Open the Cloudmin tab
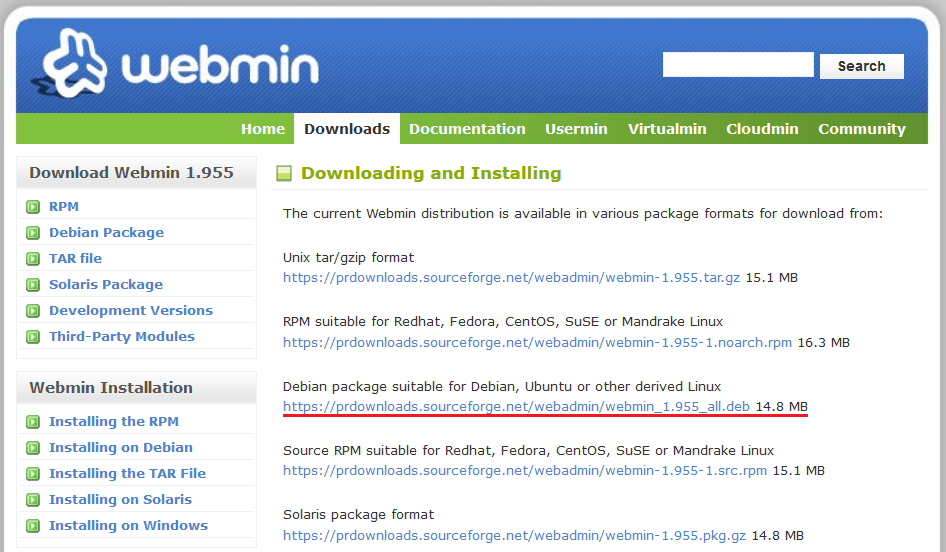946x552 pixels. (x=762, y=128)
